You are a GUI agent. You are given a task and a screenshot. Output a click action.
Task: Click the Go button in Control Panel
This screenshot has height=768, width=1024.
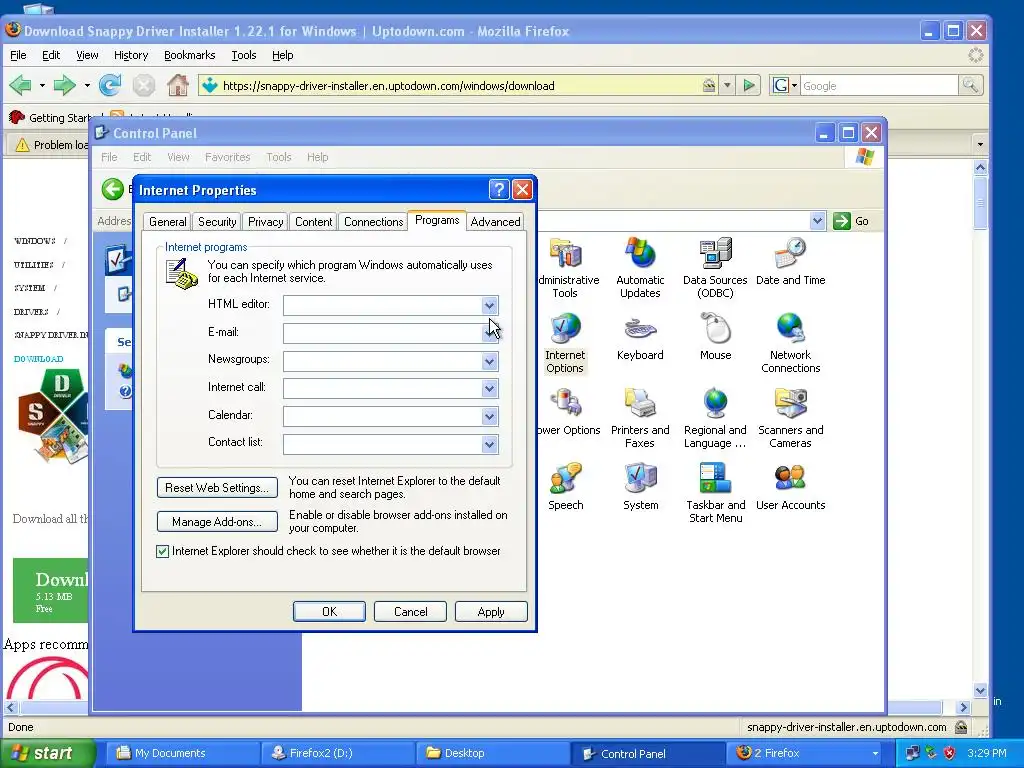click(852, 221)
